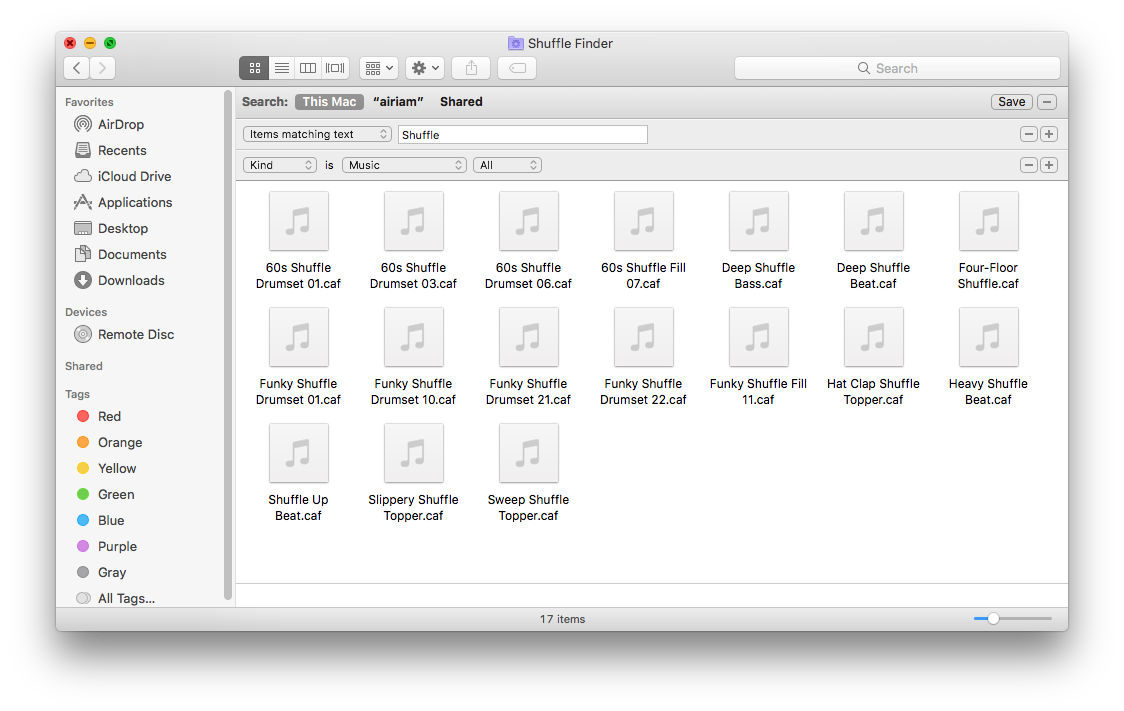This screenshot has height=711, width=1124.
Task: Switch to icon view
Action: pyautogui.click(x=254, y=68)
